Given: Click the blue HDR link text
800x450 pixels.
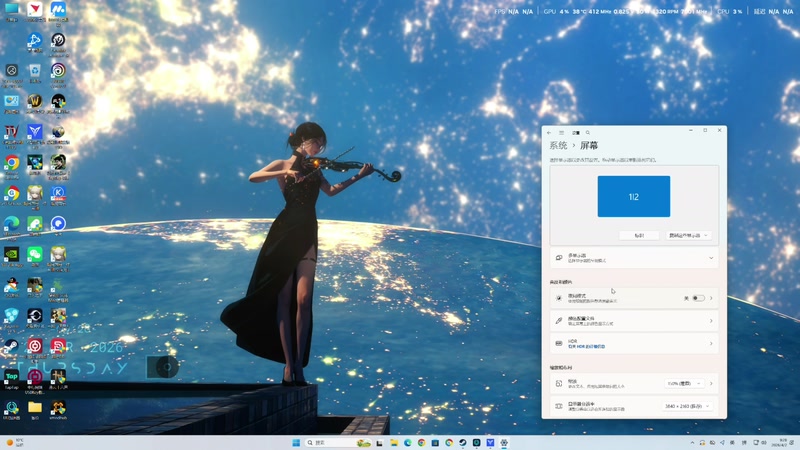Looking at the screenshot, I should coord(587,346).
